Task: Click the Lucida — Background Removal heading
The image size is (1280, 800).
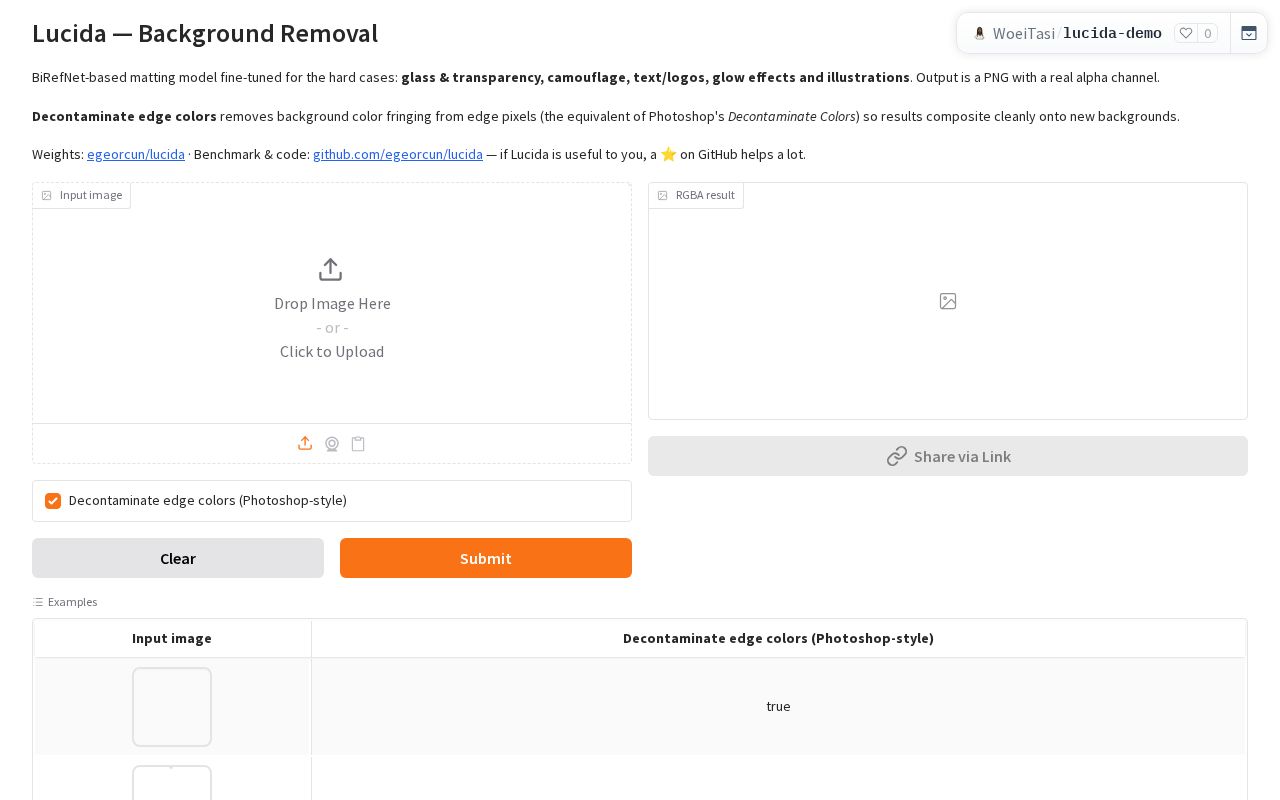Action: (205, 33)
